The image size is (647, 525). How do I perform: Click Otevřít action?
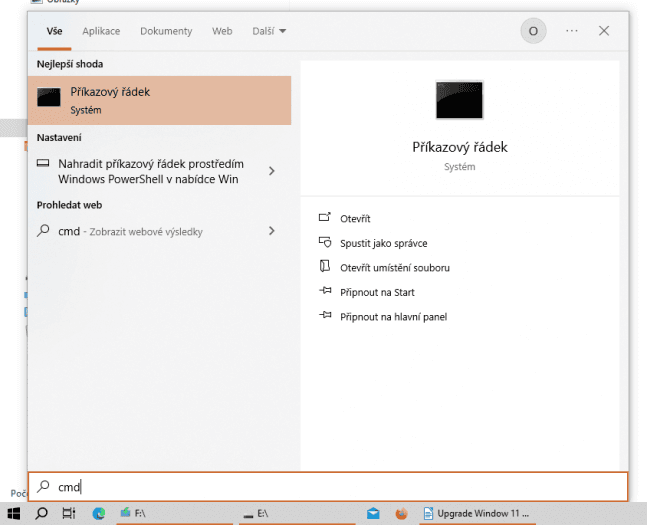355,219
